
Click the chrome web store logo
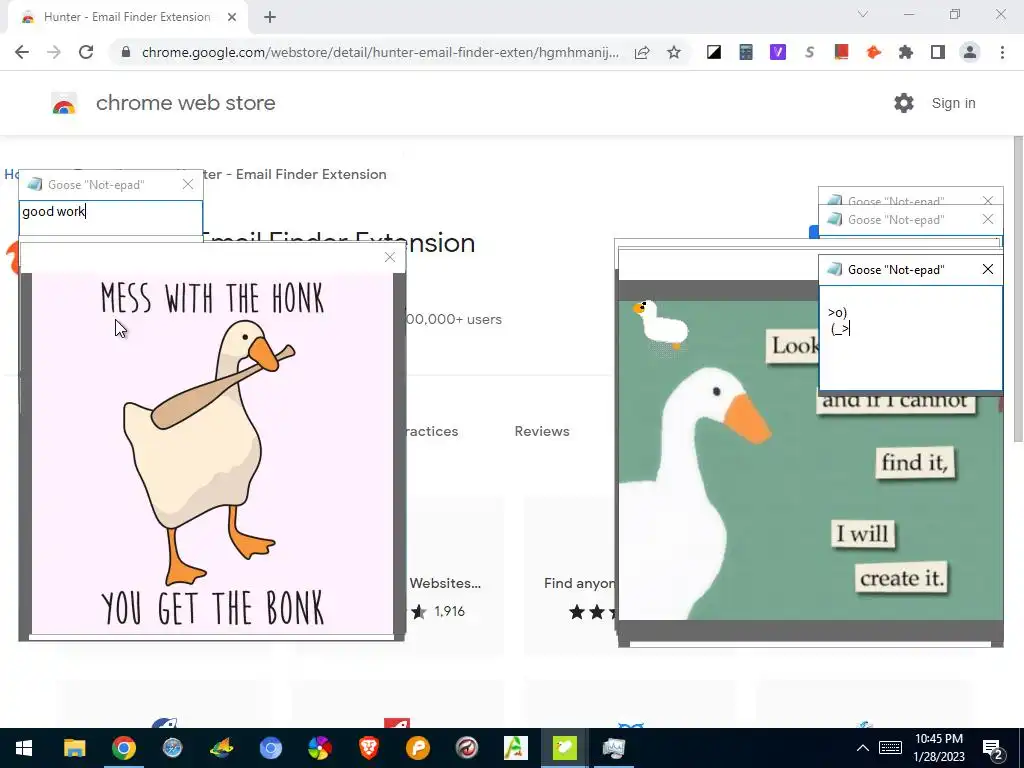click(64, 103)
